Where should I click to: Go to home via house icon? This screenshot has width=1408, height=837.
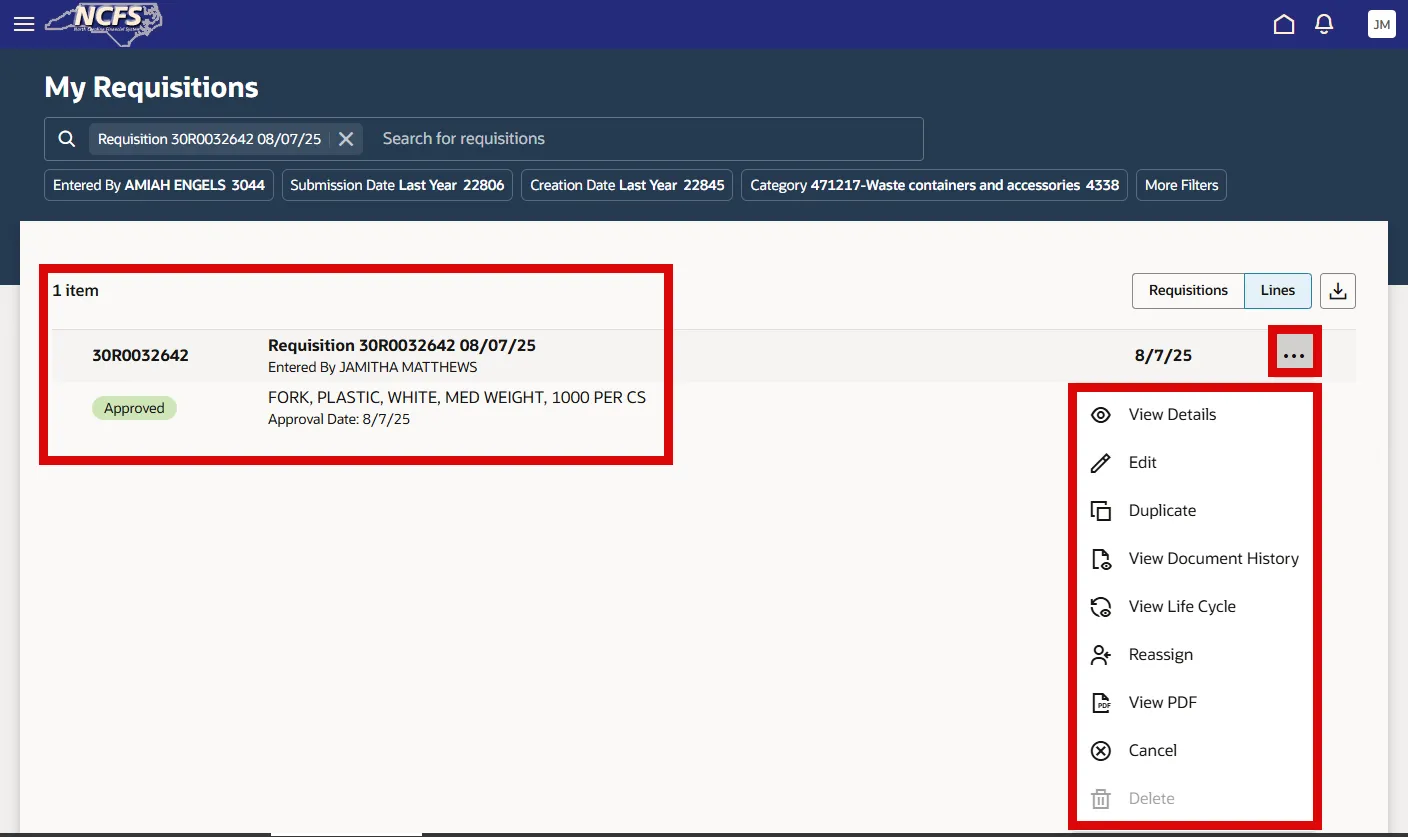click(x=1284, y=24)
